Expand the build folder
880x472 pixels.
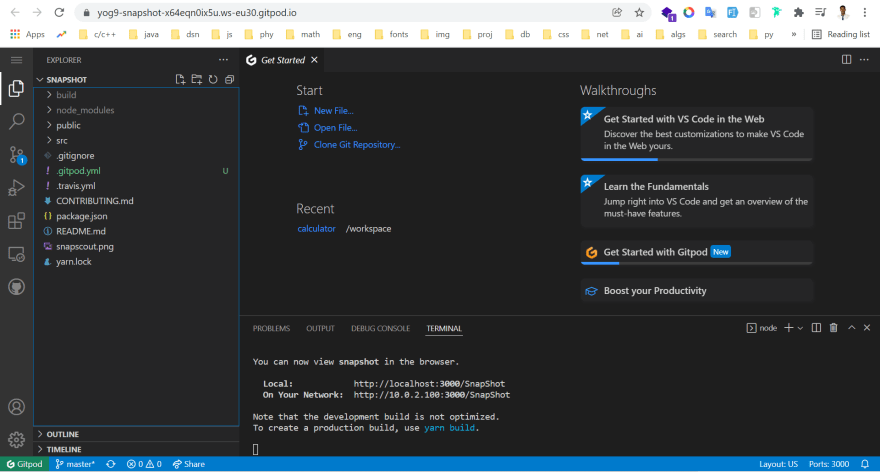click(136, 95)
